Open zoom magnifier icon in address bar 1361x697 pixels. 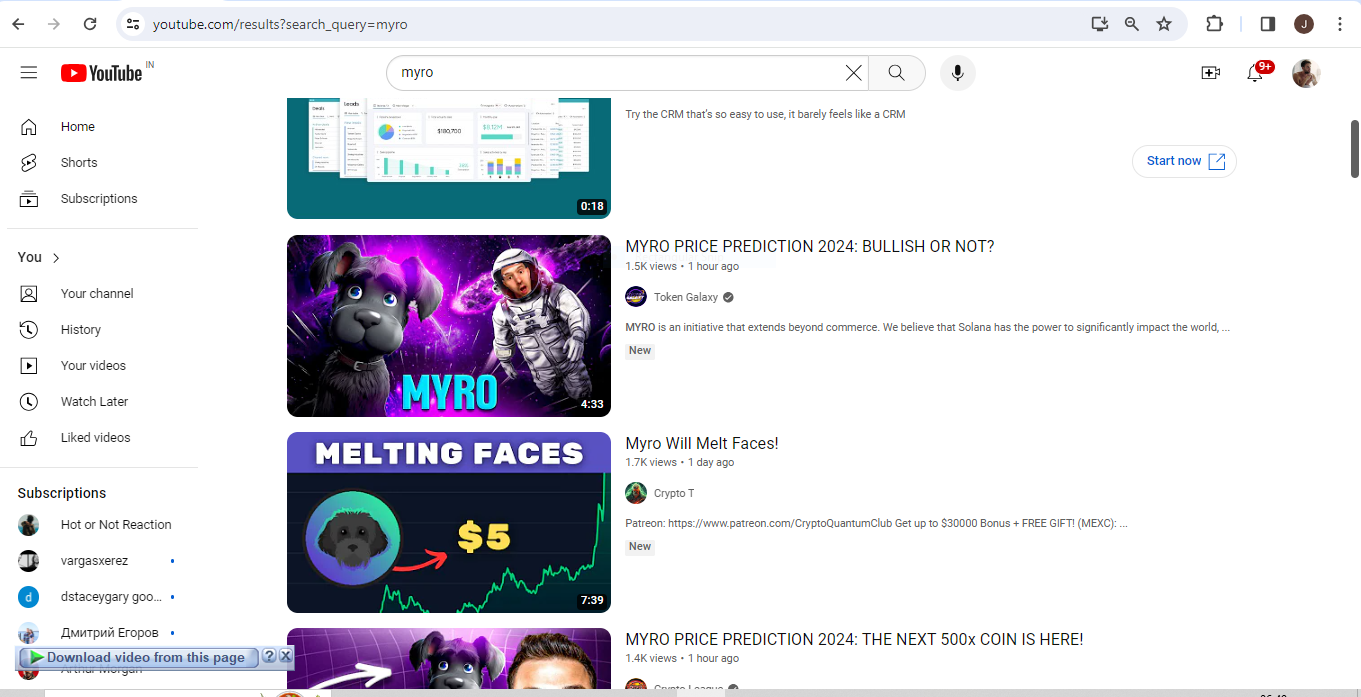[x=1131, y=24]
